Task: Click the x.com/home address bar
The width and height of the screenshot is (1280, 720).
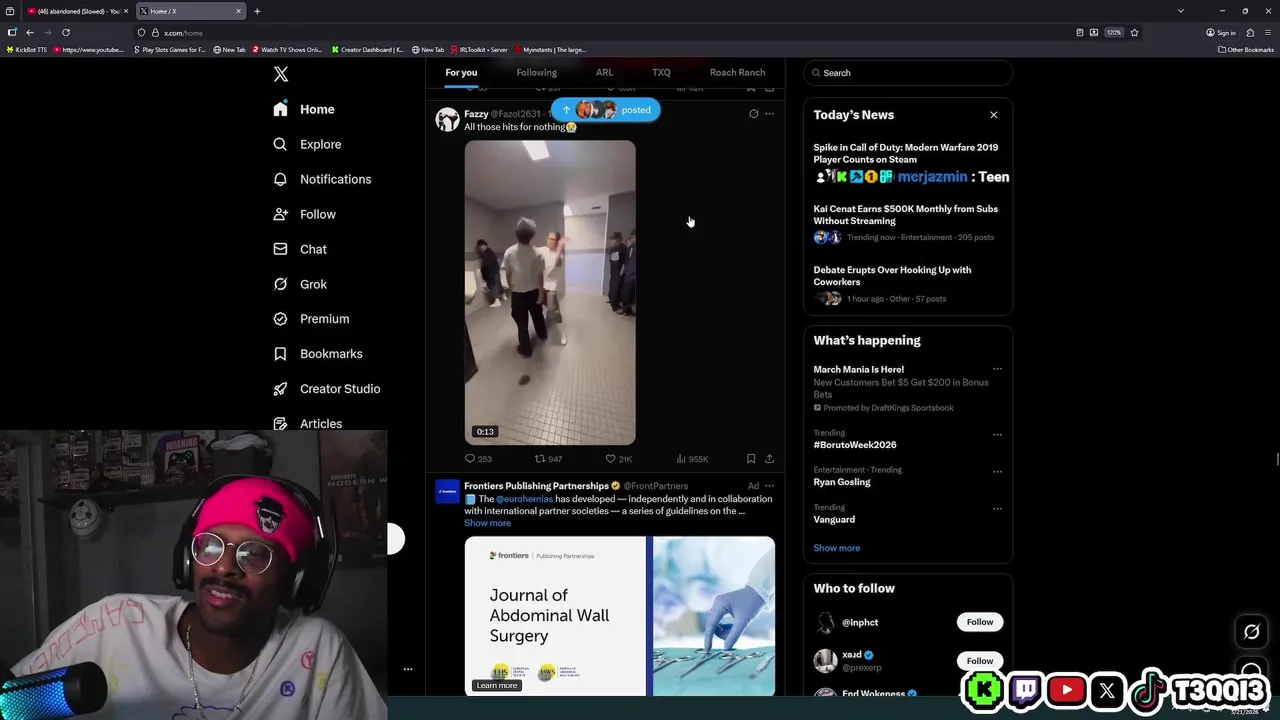Action: [x=600, y=32]
